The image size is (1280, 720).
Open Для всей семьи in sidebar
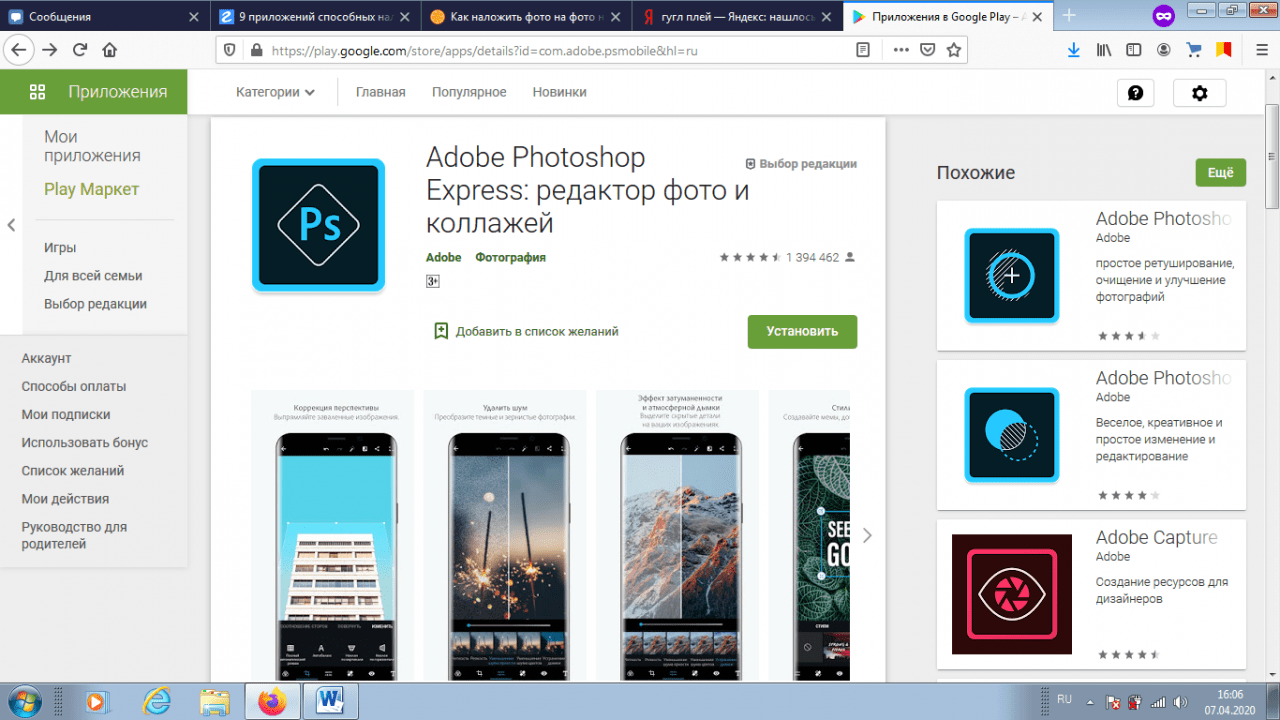93,276
